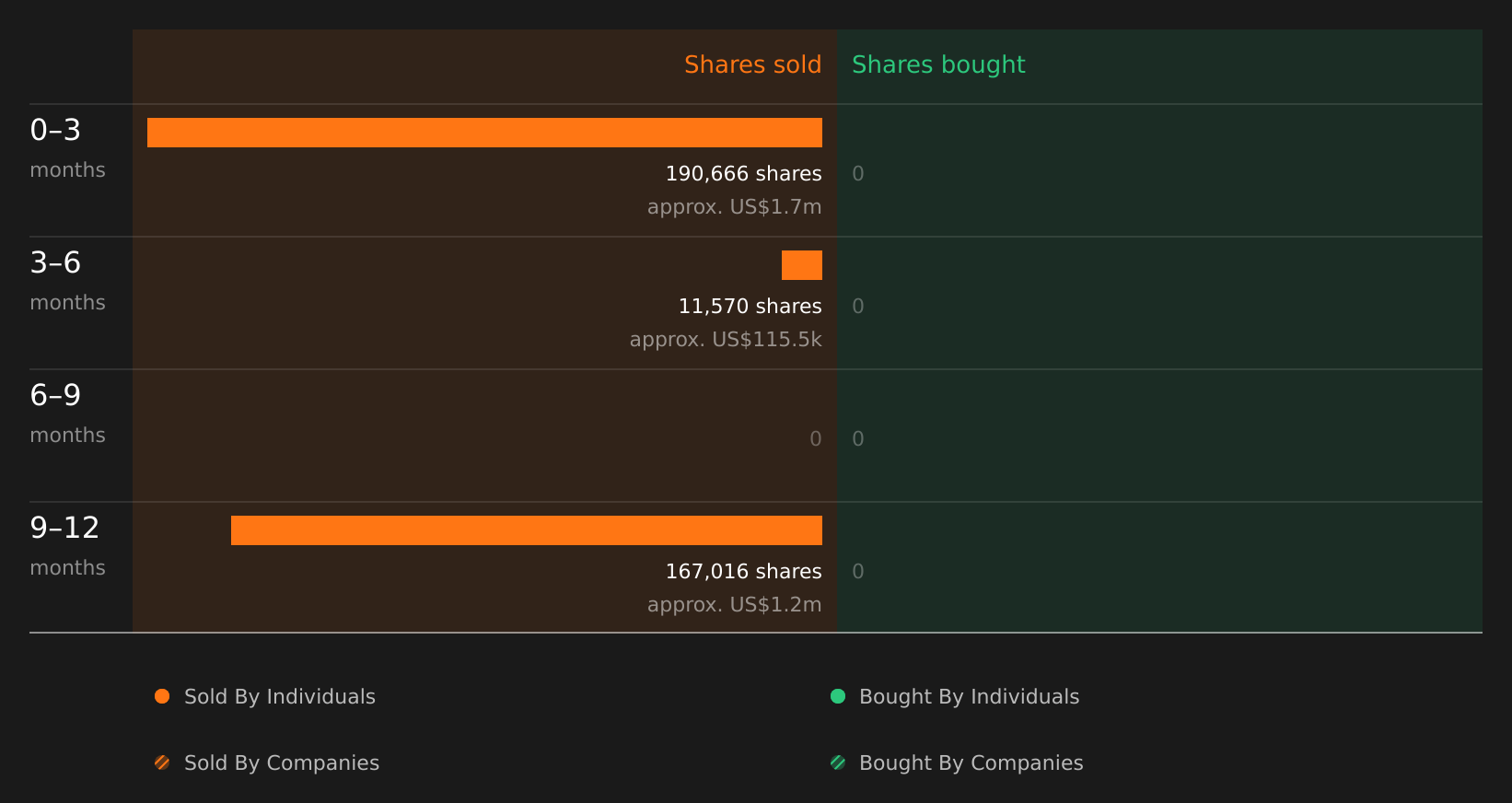Click the 0–3 months orange bar

484,133
